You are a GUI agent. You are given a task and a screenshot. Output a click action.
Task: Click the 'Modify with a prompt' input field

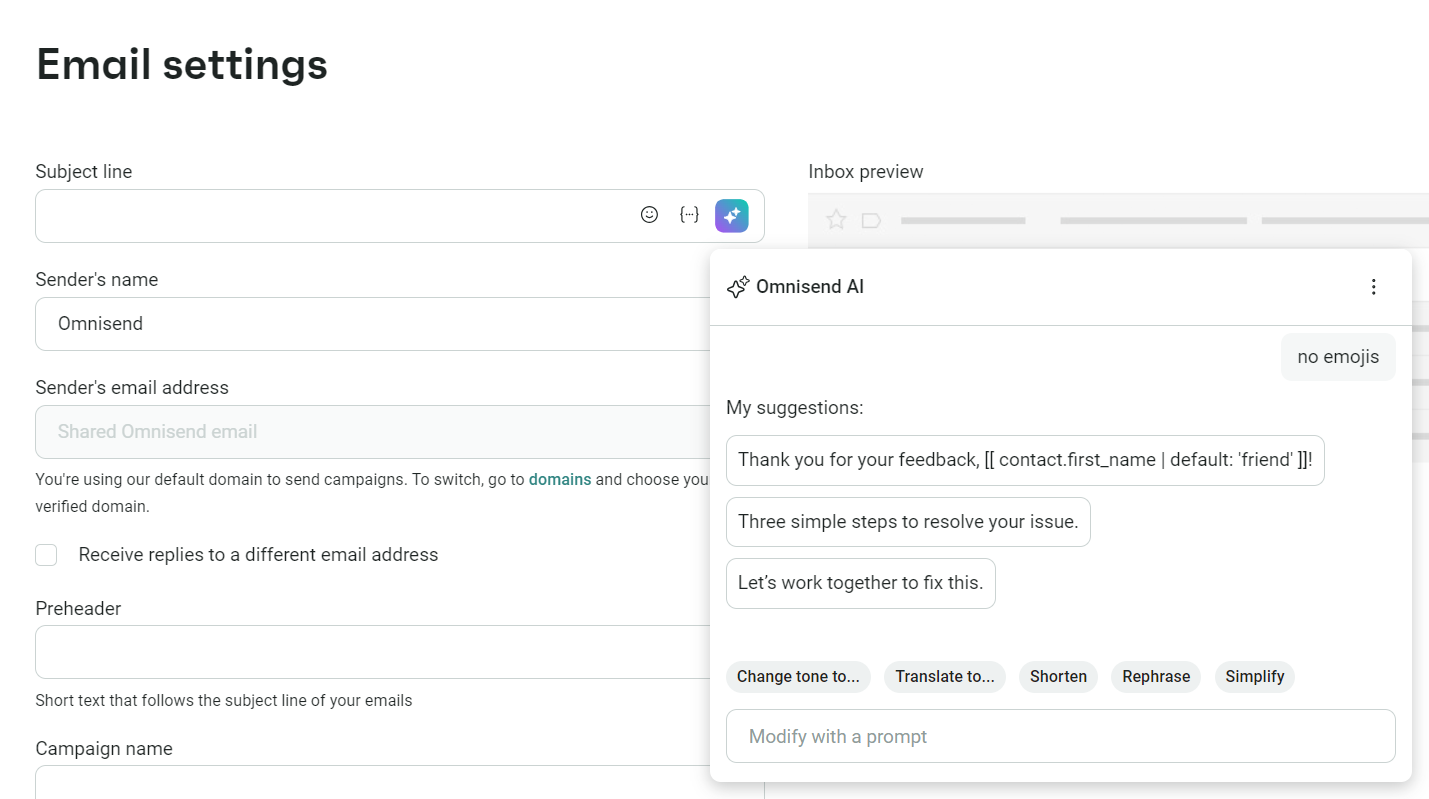coord(1060,736)
